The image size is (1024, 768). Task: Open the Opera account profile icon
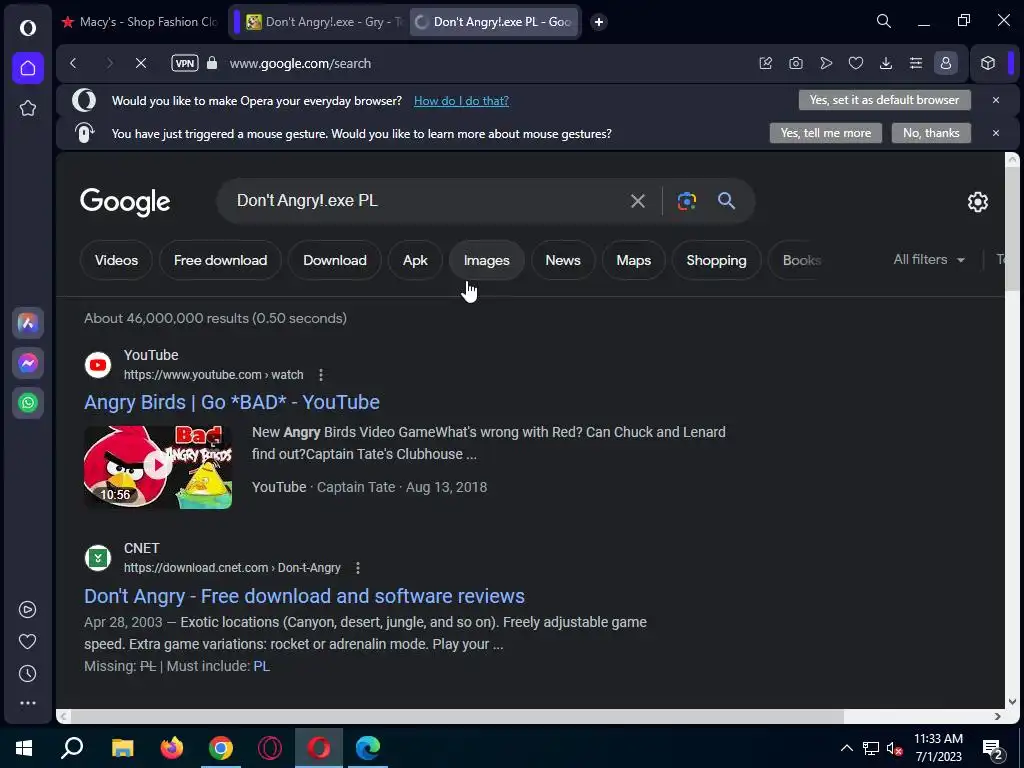[946, 63]
